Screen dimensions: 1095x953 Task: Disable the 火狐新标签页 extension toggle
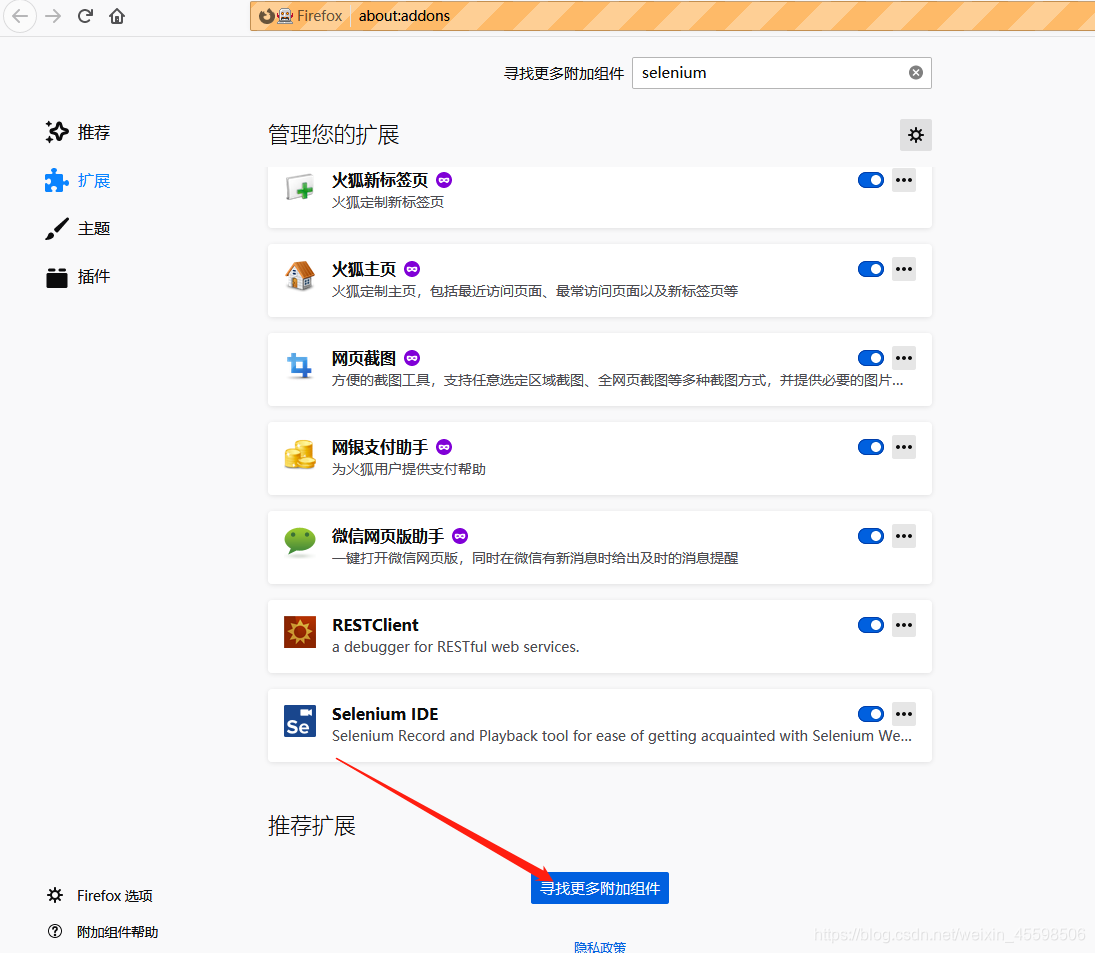point(871,180)
